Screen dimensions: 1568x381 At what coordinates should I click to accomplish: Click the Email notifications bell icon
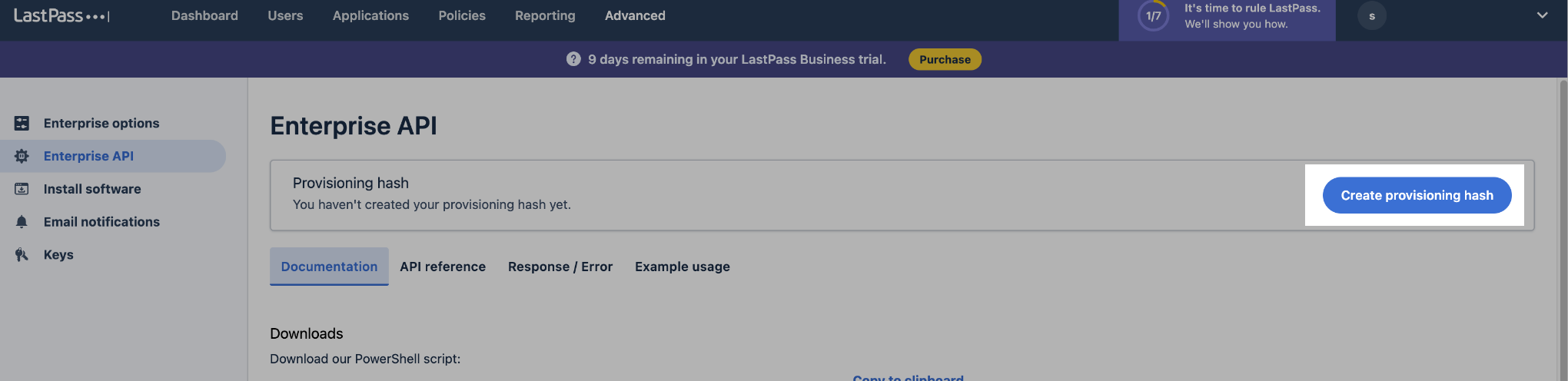[22, 222]
